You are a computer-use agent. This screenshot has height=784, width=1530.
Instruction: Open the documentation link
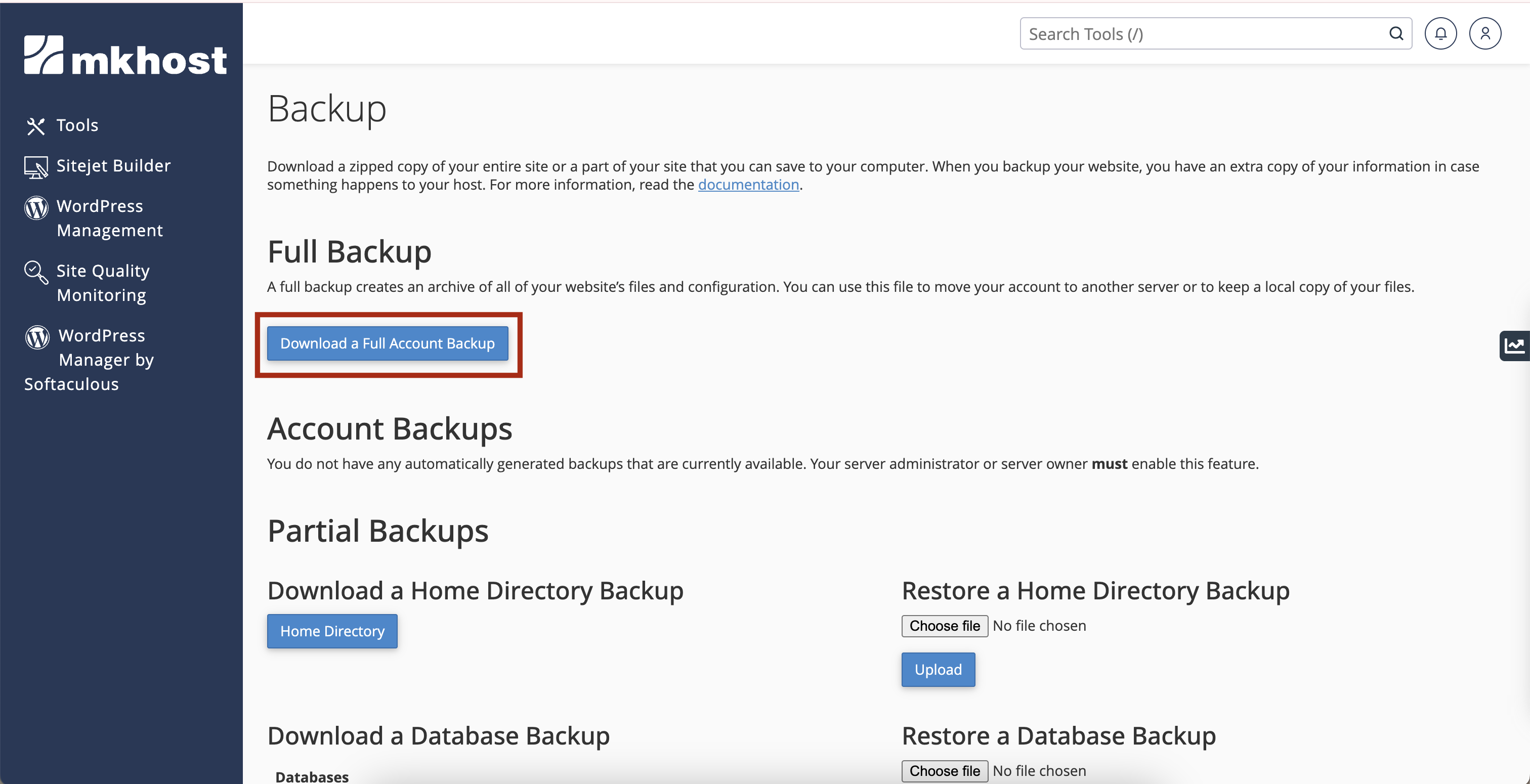748,185
